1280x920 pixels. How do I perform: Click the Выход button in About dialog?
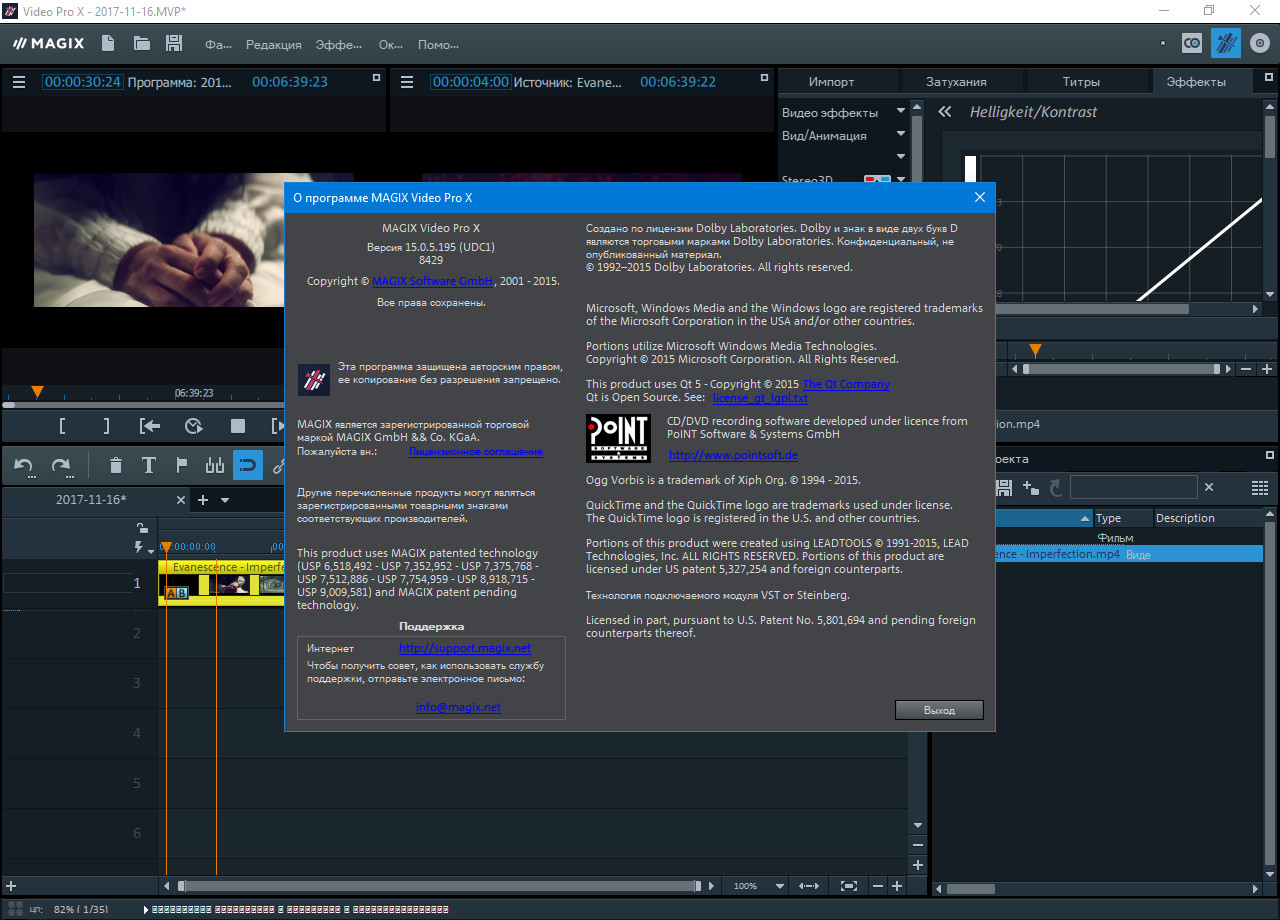[x=939, y=710]
